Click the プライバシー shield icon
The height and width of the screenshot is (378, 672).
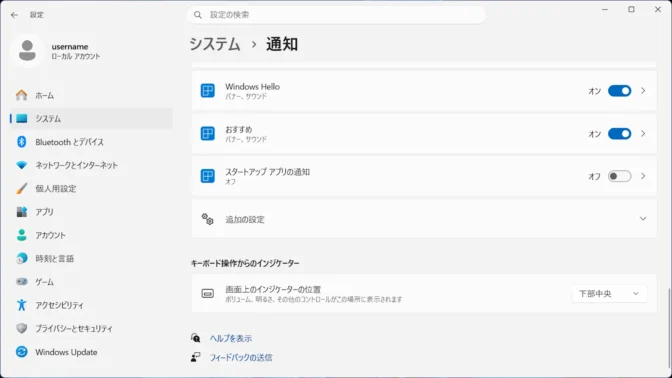tap(21, 328)
